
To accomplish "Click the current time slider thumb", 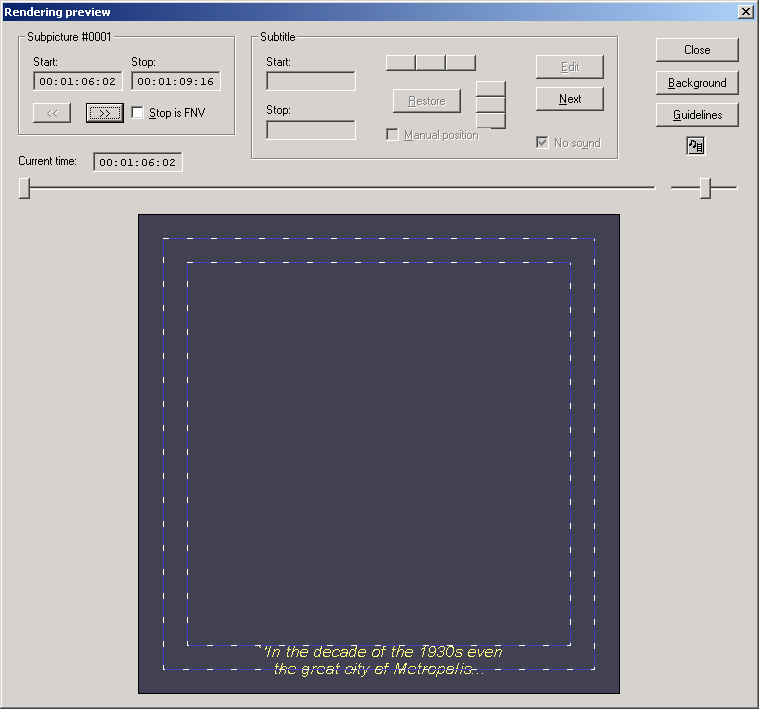I will coord(25,187).
